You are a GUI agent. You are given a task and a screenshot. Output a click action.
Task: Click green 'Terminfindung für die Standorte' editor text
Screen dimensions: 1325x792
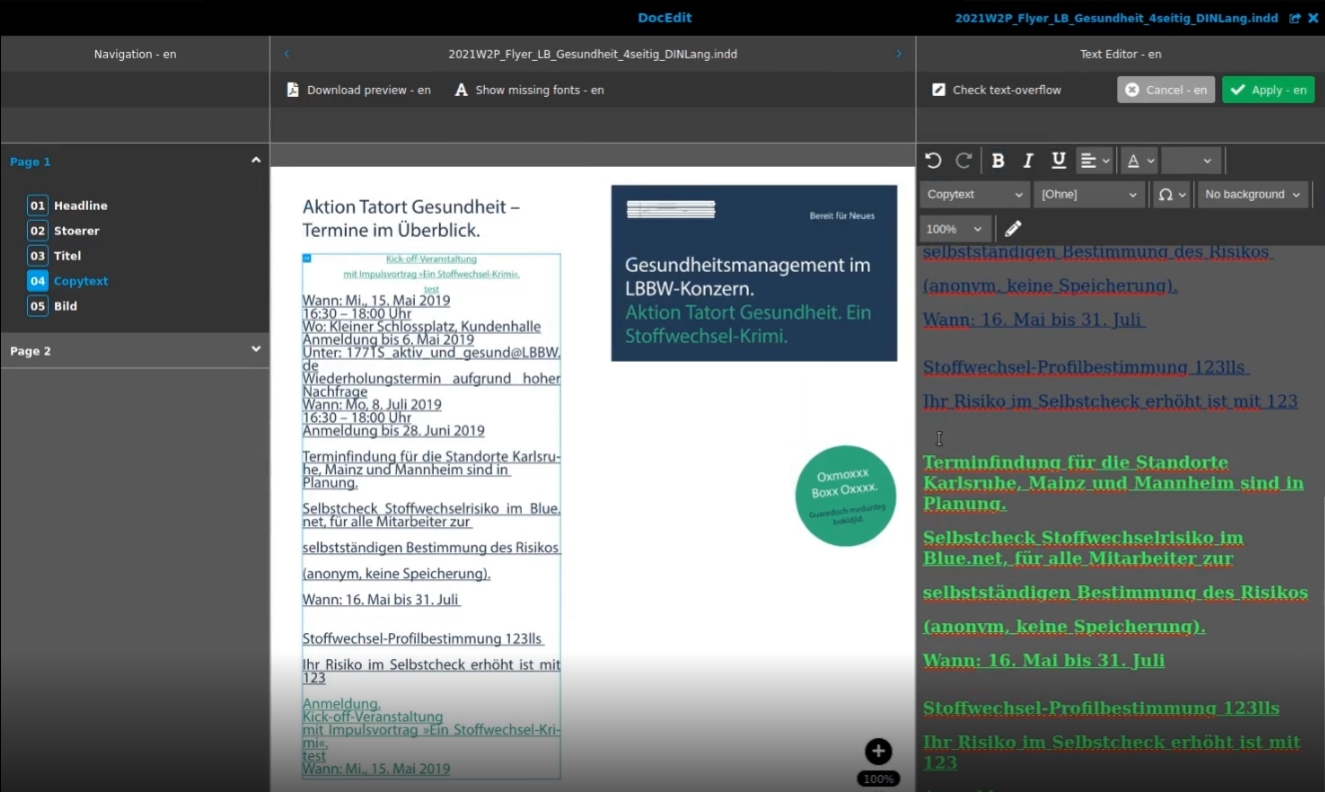[x=1075, y=463]
